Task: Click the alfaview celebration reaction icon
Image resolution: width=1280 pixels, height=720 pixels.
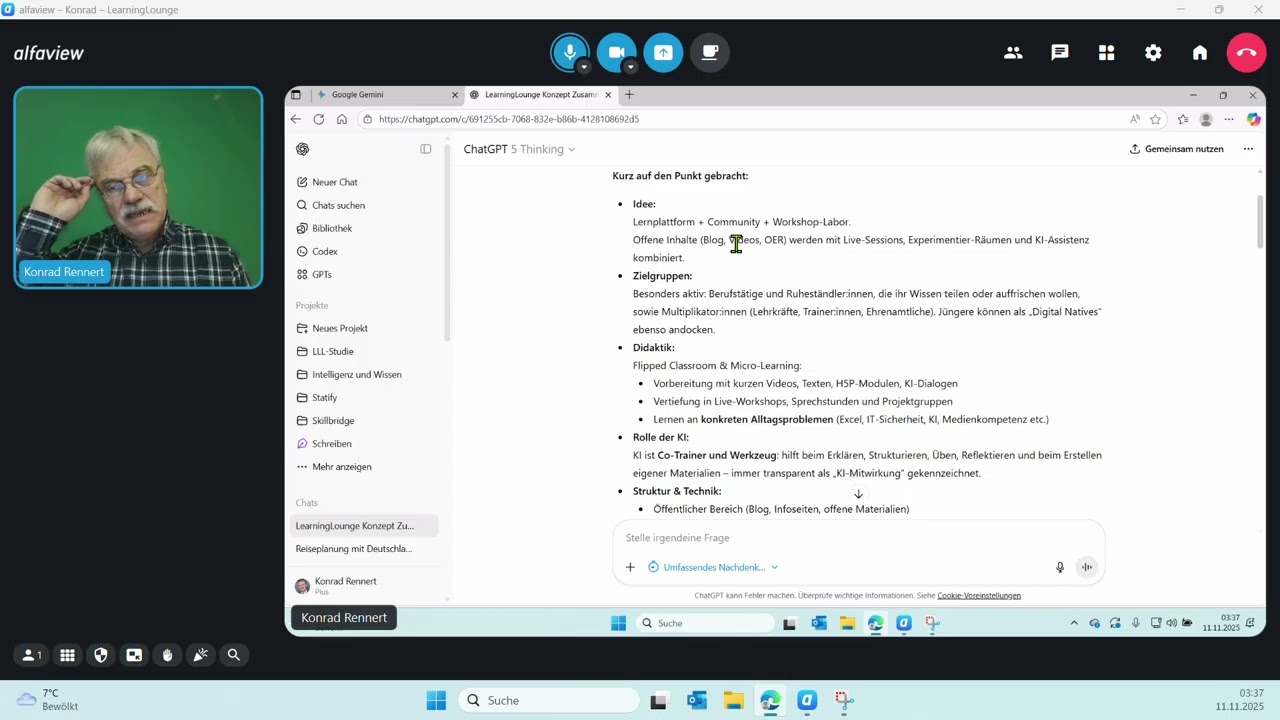Action: [201, 655]
